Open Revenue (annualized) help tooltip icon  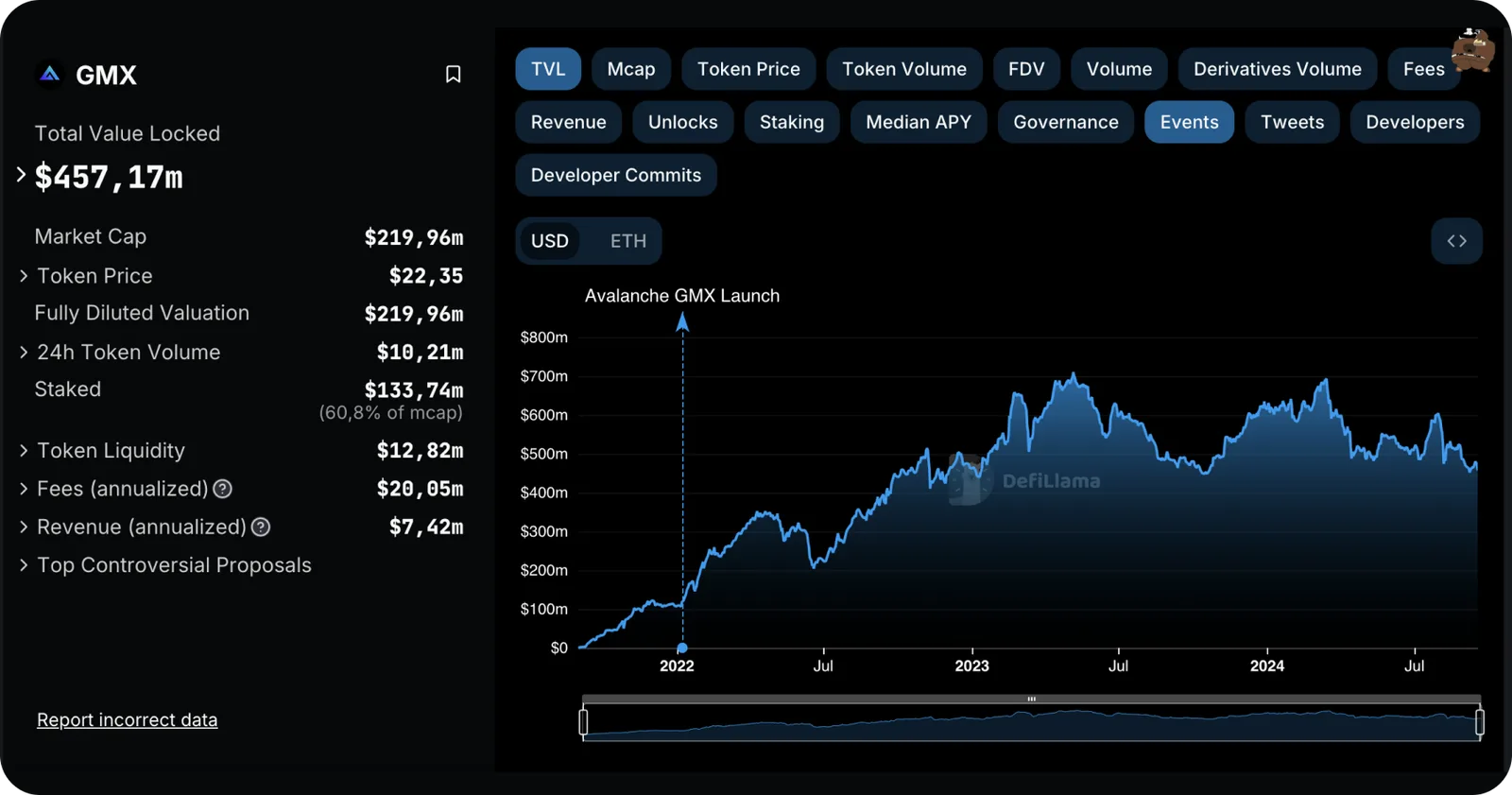[261, 527]
